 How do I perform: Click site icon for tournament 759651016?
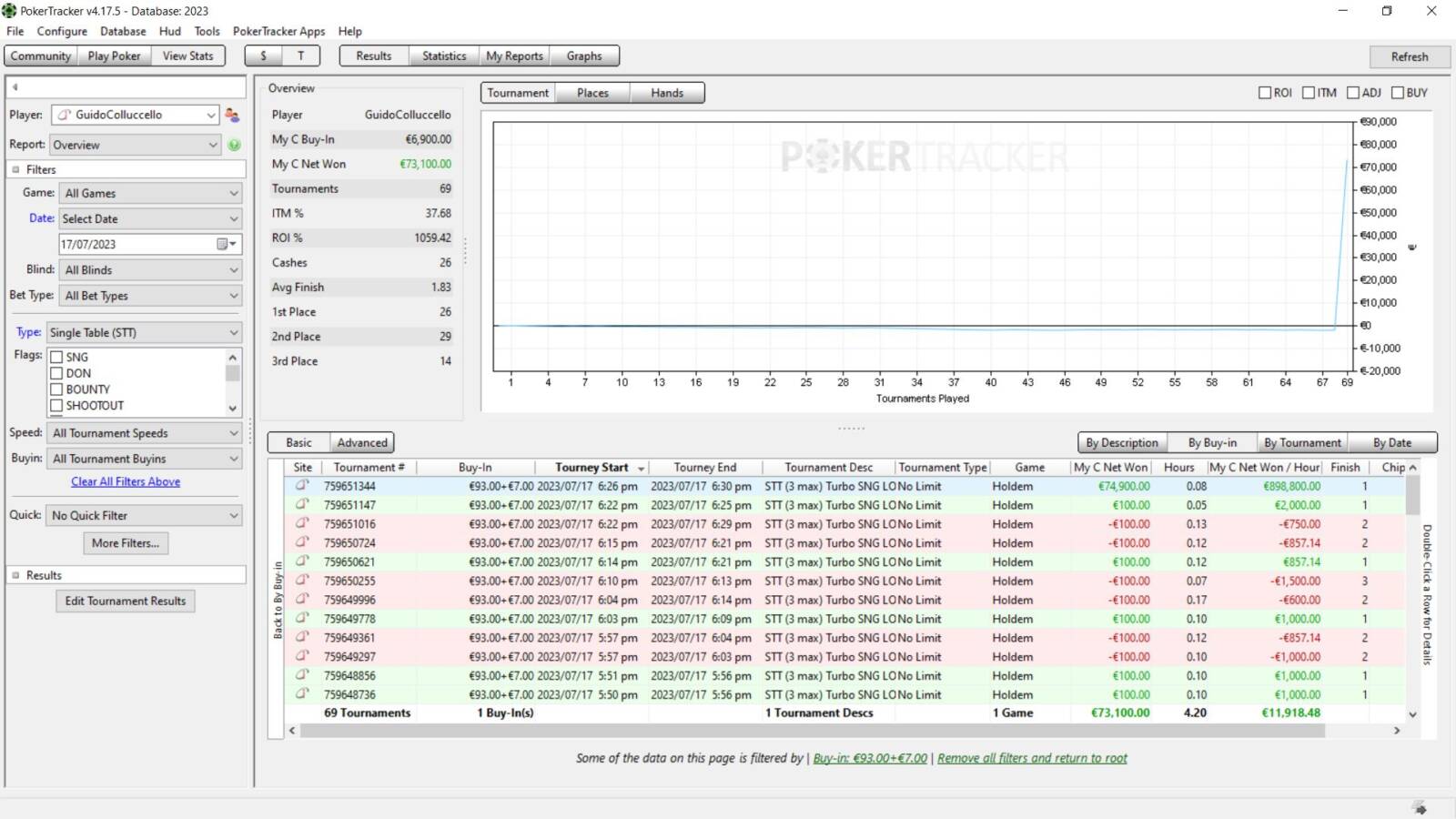(302, 523)
